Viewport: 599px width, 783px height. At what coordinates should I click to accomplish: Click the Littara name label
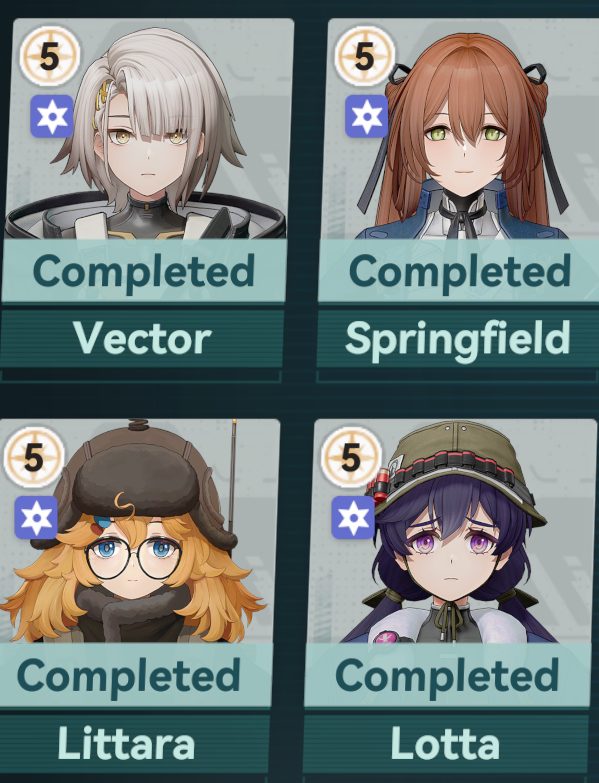coord(126,744)
